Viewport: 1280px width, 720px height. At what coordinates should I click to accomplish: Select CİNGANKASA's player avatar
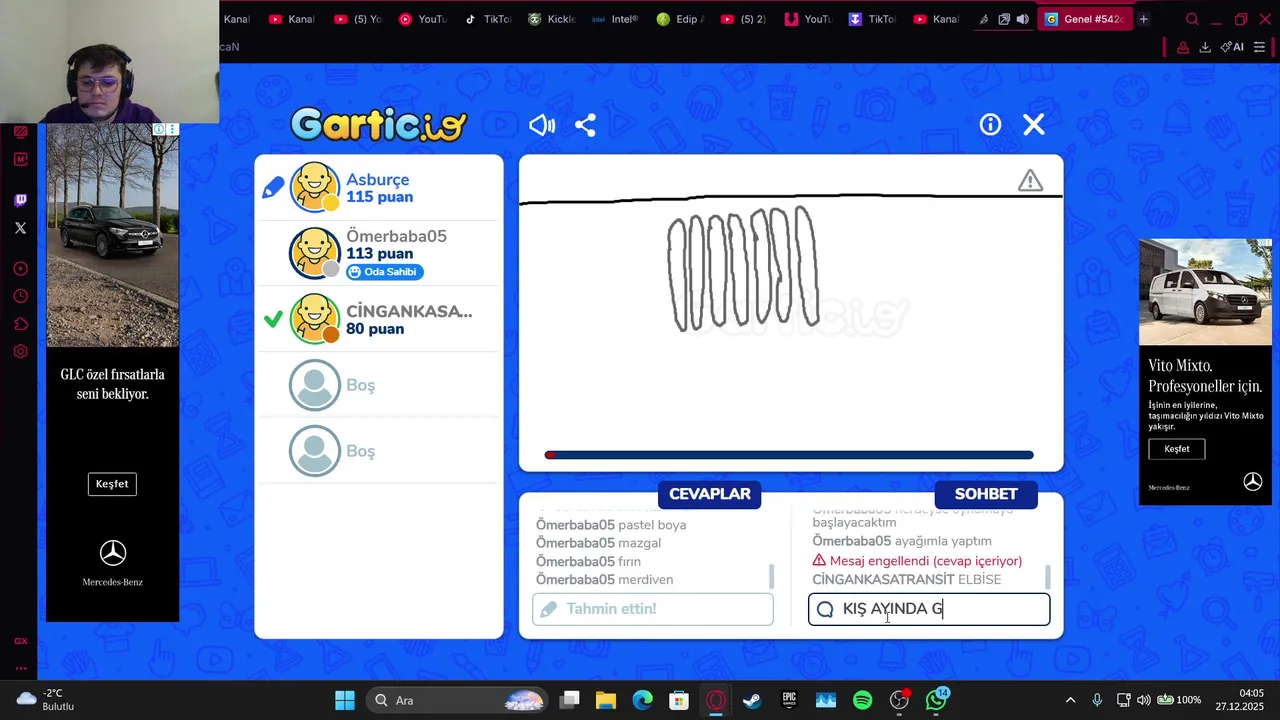point(315,319)
